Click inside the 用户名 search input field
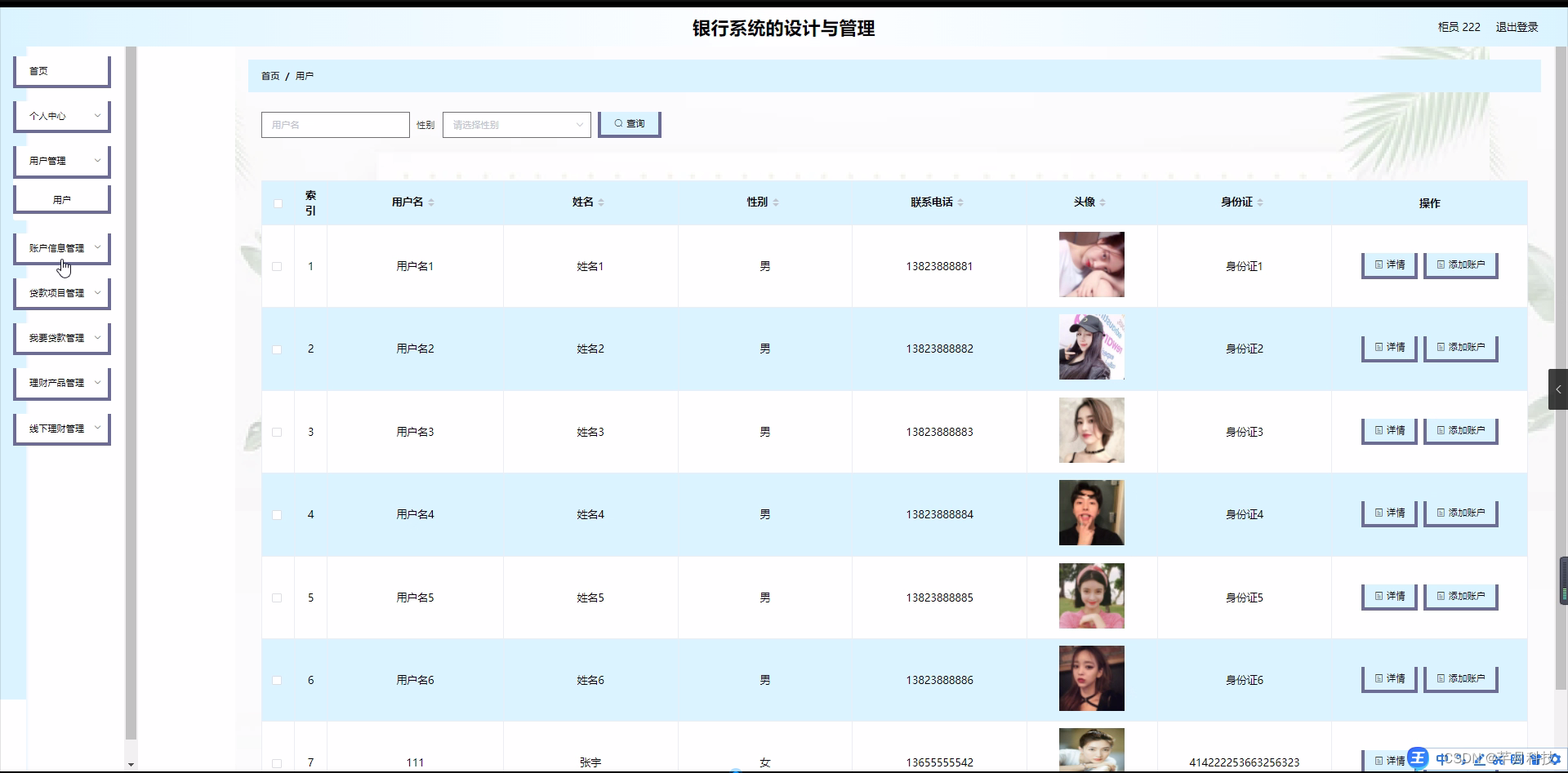 [335, 124]
